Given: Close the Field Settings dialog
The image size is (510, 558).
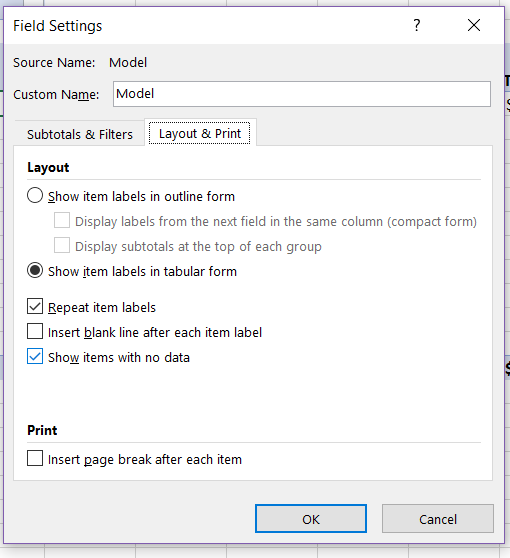Looking at the screenshot, I should [x=474, y=25].
